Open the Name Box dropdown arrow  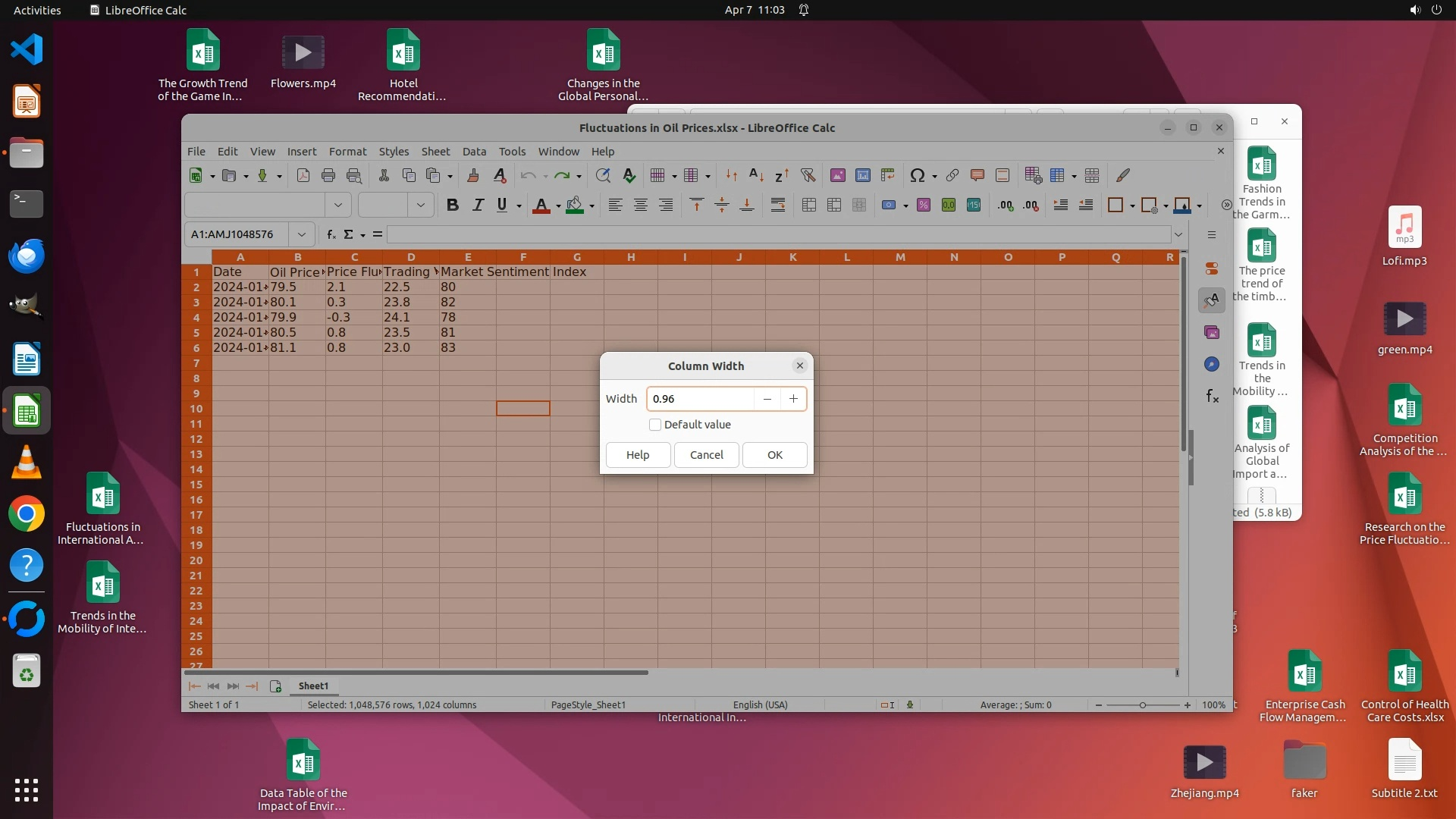(302, 234)
